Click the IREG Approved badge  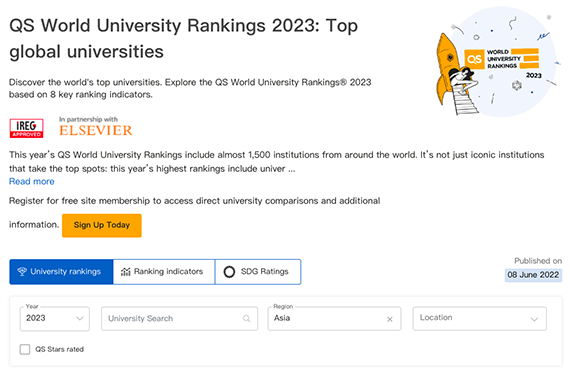(27, 128)
